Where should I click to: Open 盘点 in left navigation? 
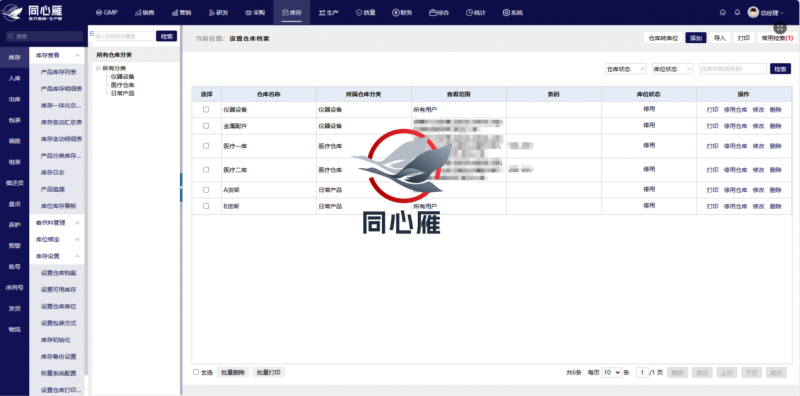(x=14, y=204)
